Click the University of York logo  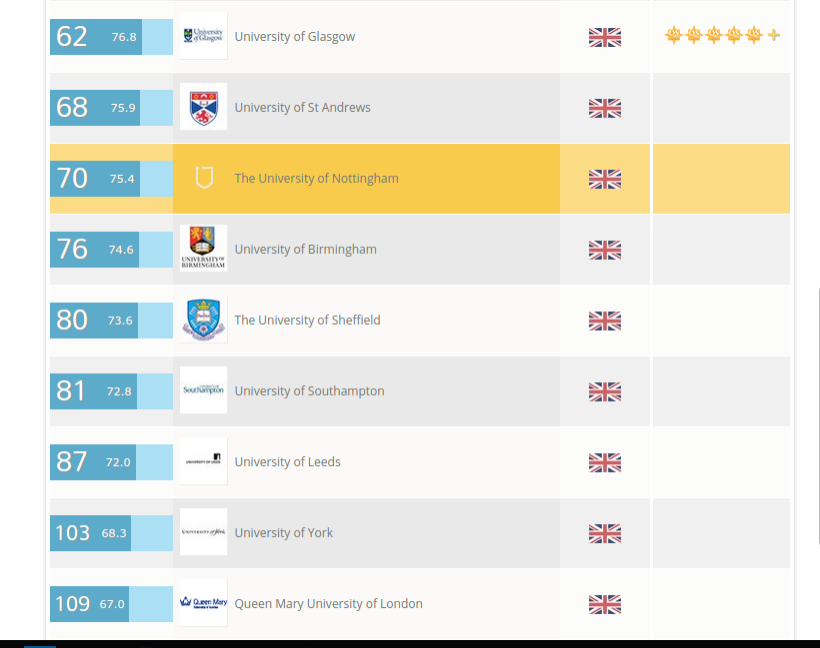coord(203,532)
